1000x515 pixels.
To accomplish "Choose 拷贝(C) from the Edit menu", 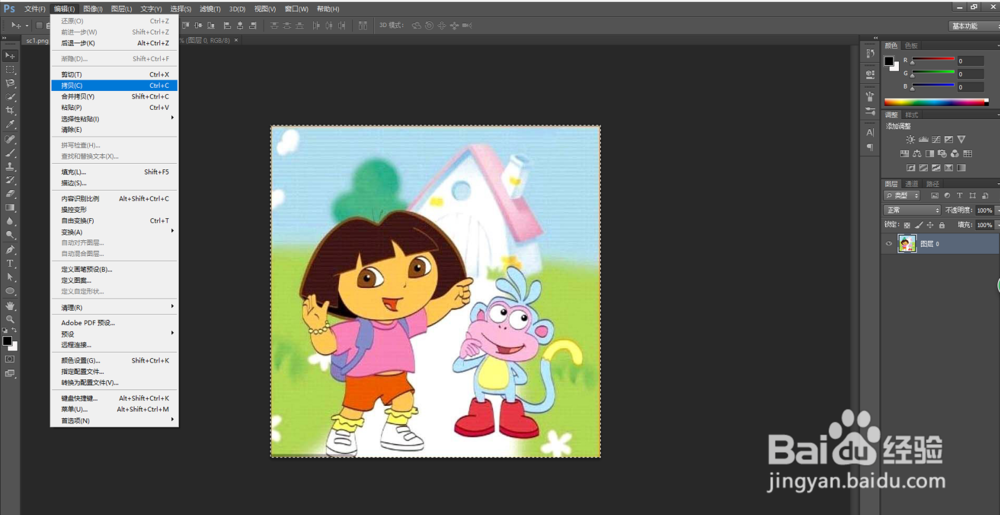I will tap(115, 85).
